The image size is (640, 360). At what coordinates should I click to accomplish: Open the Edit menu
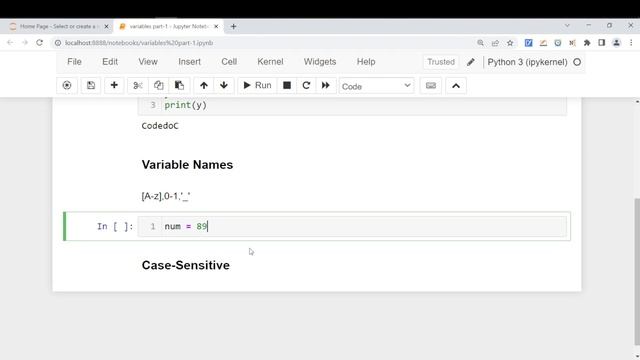tap(110, 62)
